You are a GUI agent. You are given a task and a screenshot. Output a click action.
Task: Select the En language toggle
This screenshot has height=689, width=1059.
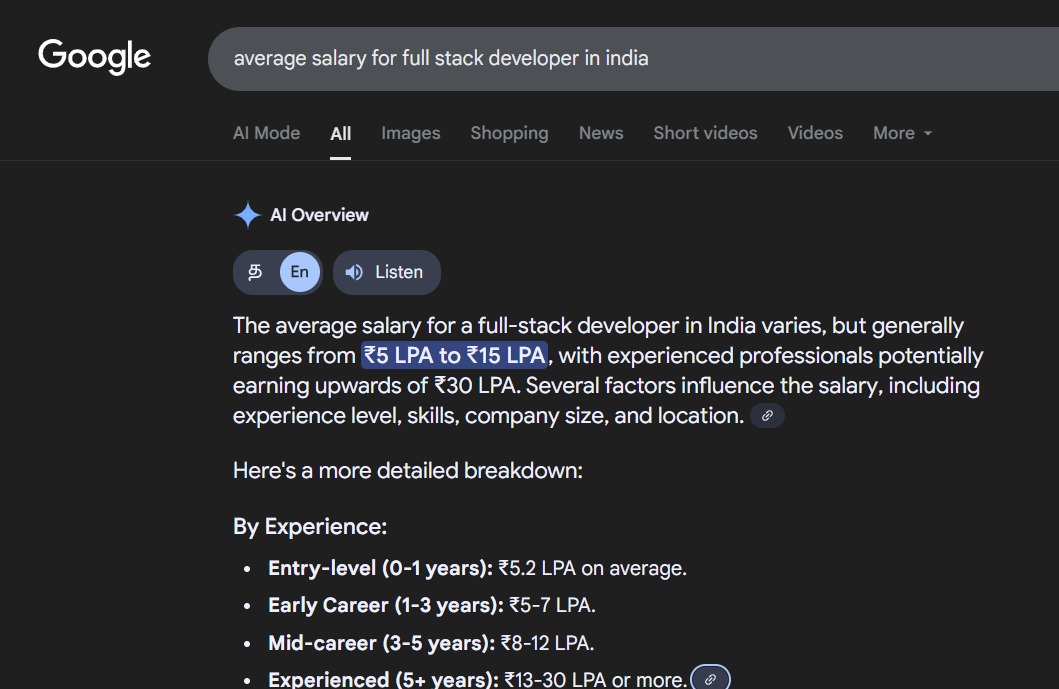(299, 272)
